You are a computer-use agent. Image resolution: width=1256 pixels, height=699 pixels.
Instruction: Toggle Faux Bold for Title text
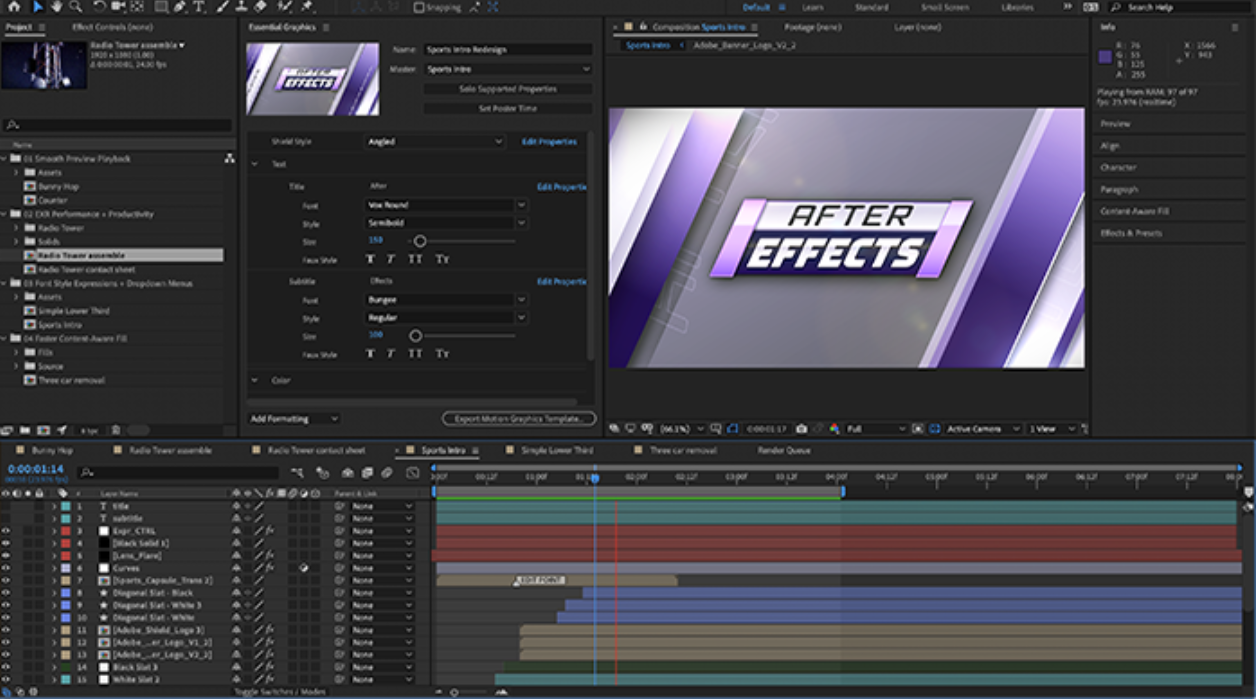pos(370,260)
